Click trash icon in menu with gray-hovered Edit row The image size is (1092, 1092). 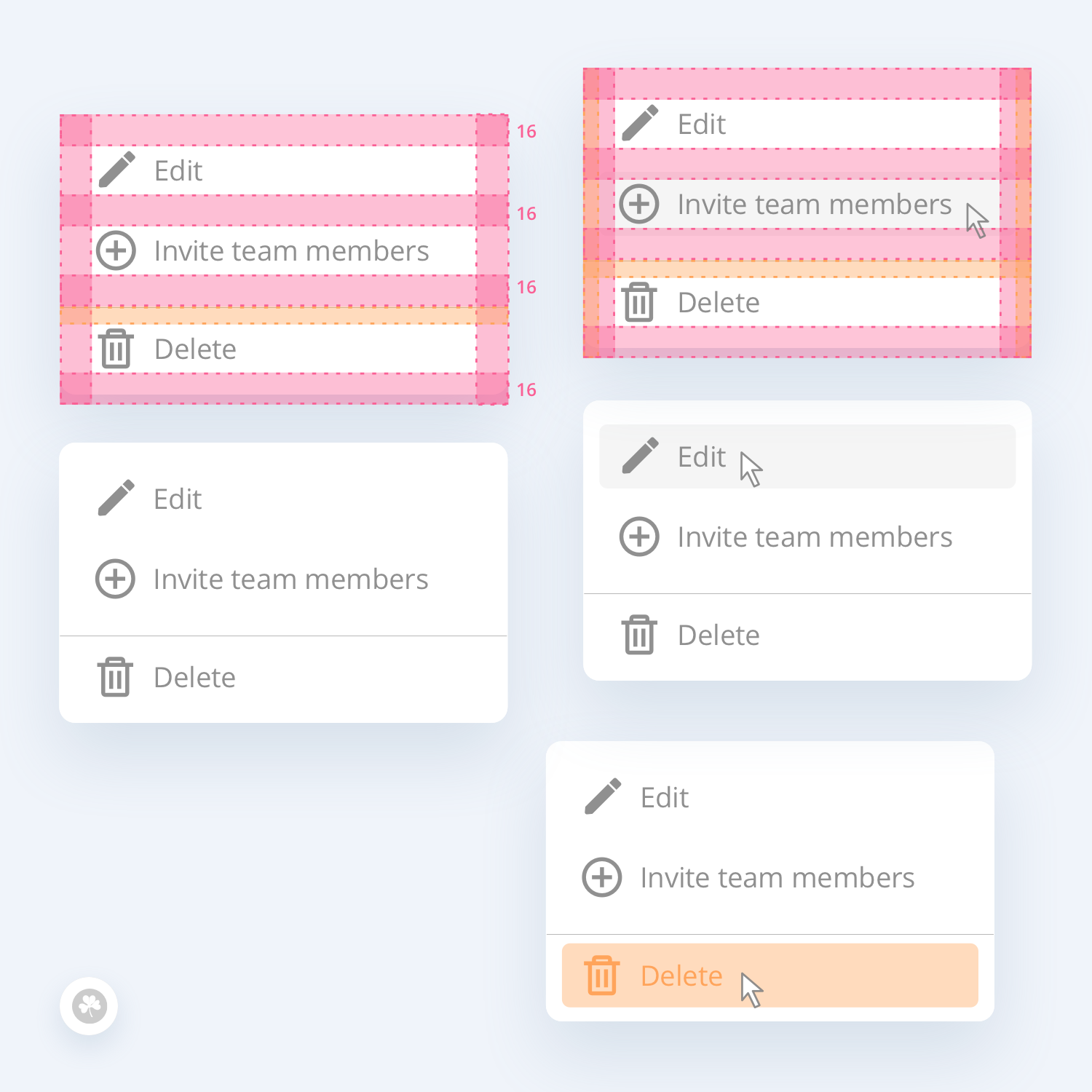pyautogui.click(x=639, y=635)
